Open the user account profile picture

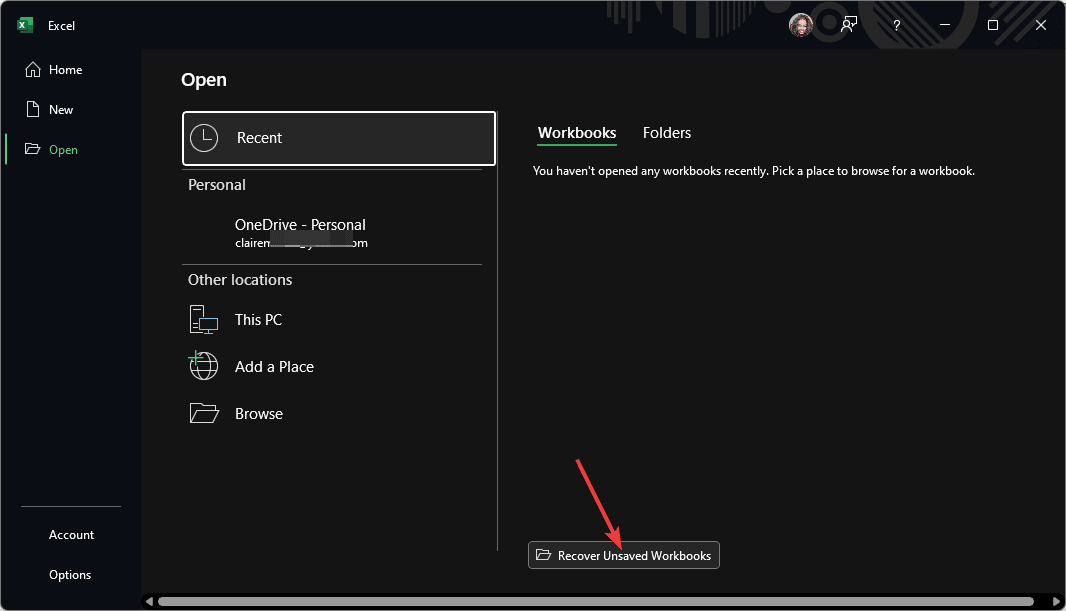(x=801, y=25)
